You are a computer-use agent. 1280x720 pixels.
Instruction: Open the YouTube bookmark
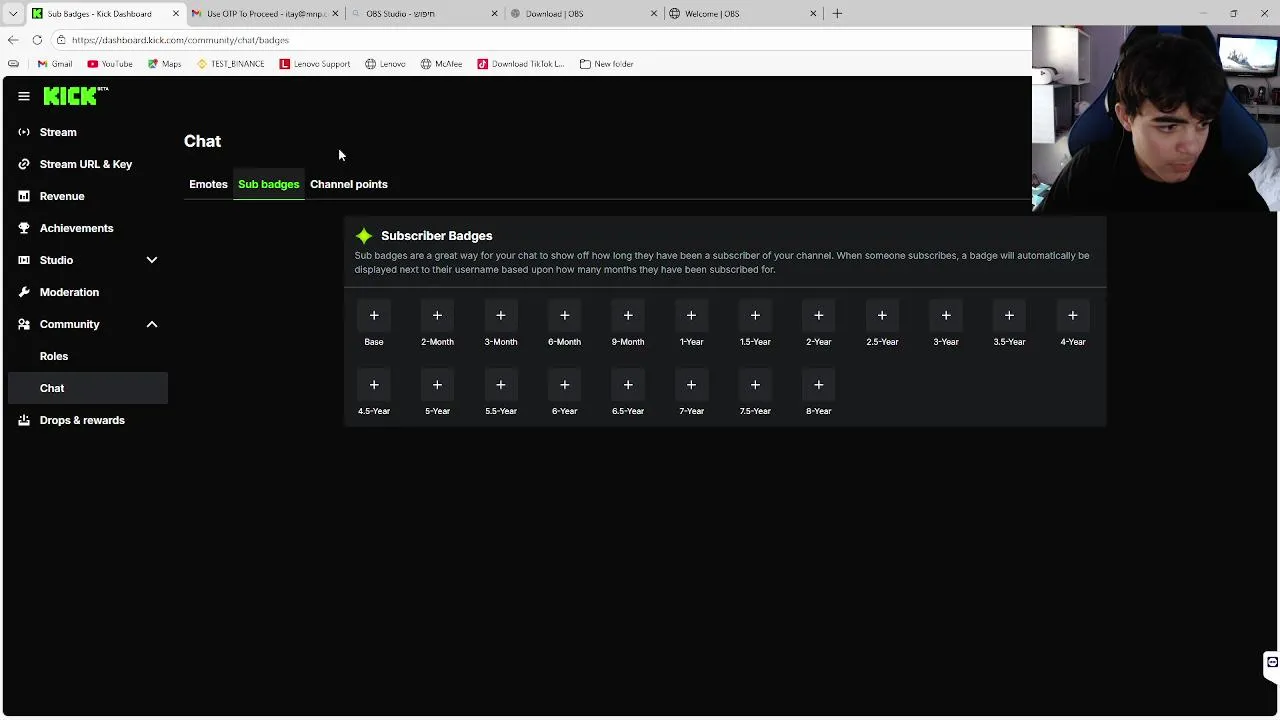tap(109, 64)
